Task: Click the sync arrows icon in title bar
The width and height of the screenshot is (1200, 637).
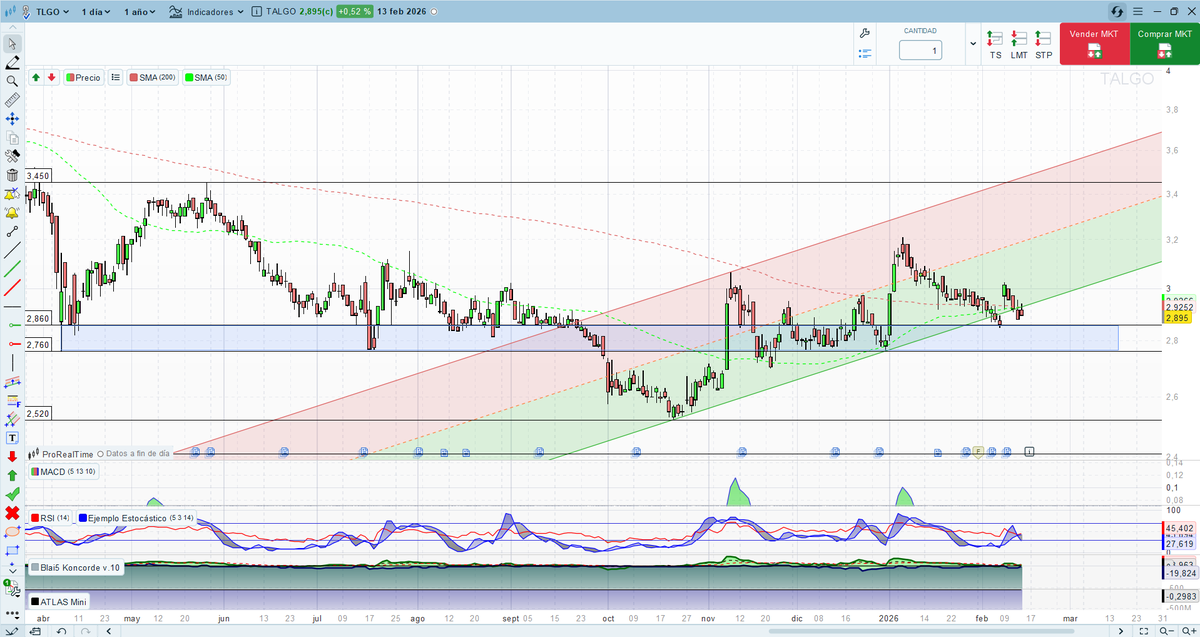Action: click(x=1117, y=11)
